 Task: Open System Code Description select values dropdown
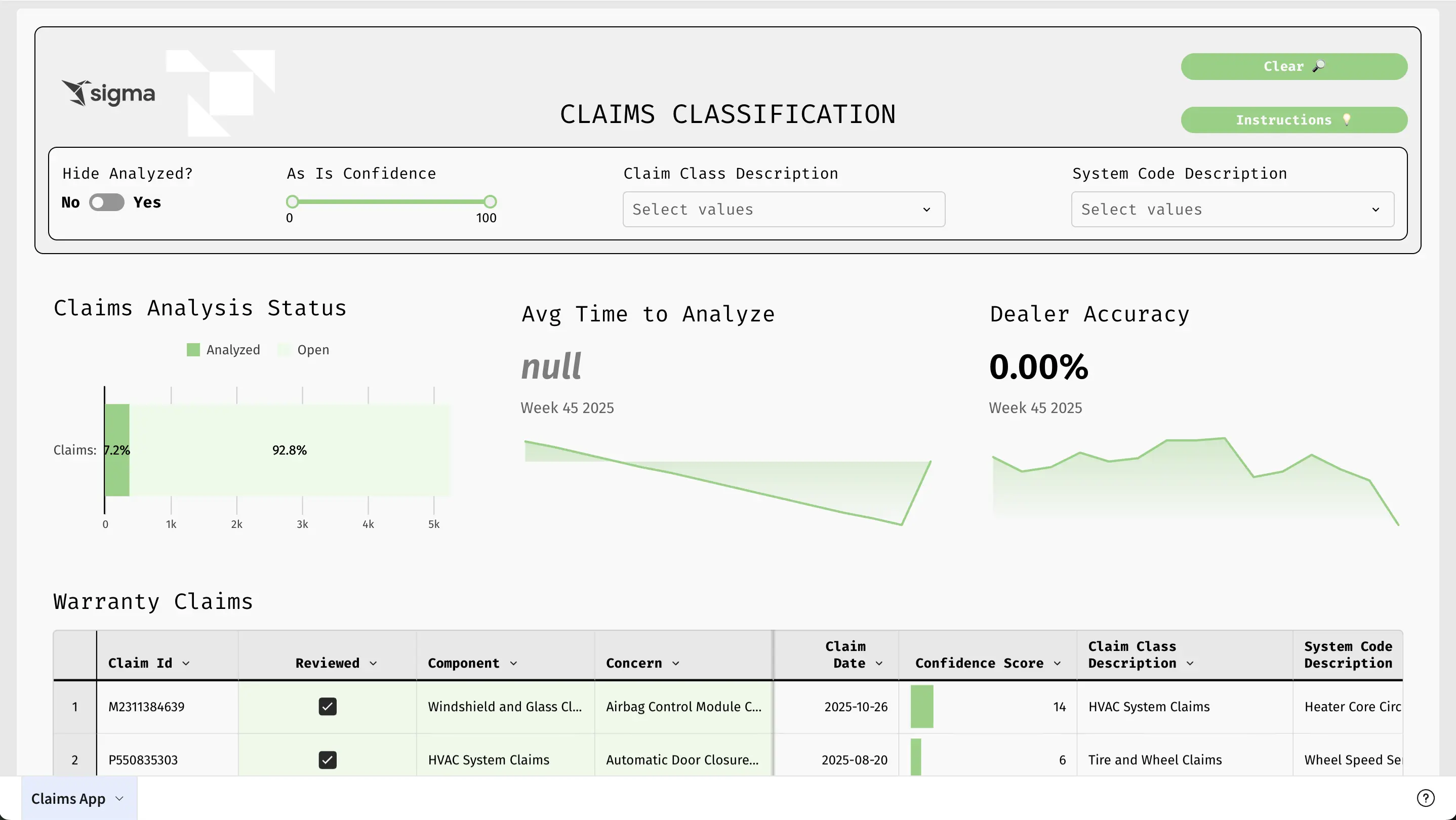coord(1232,210)
